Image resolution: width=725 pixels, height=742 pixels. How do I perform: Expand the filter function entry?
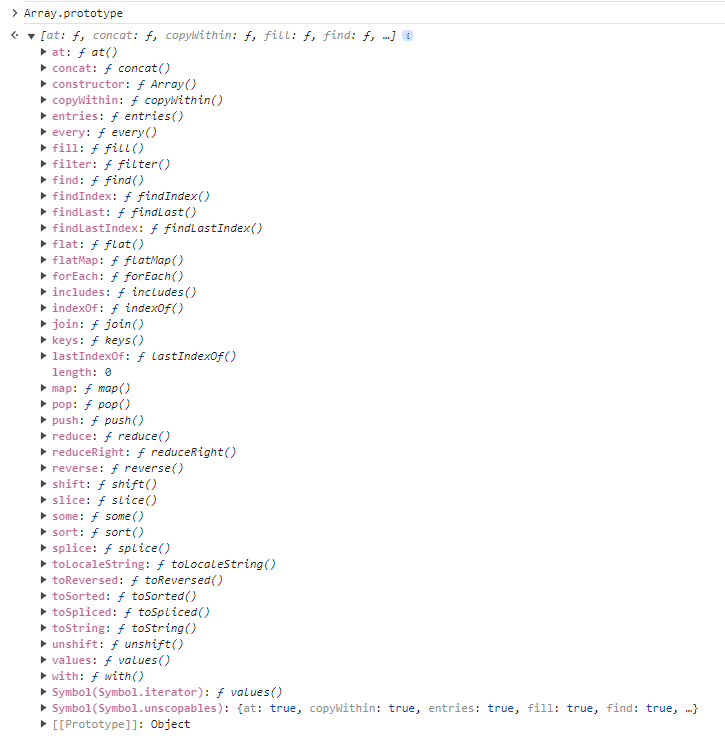coord(44,164)
